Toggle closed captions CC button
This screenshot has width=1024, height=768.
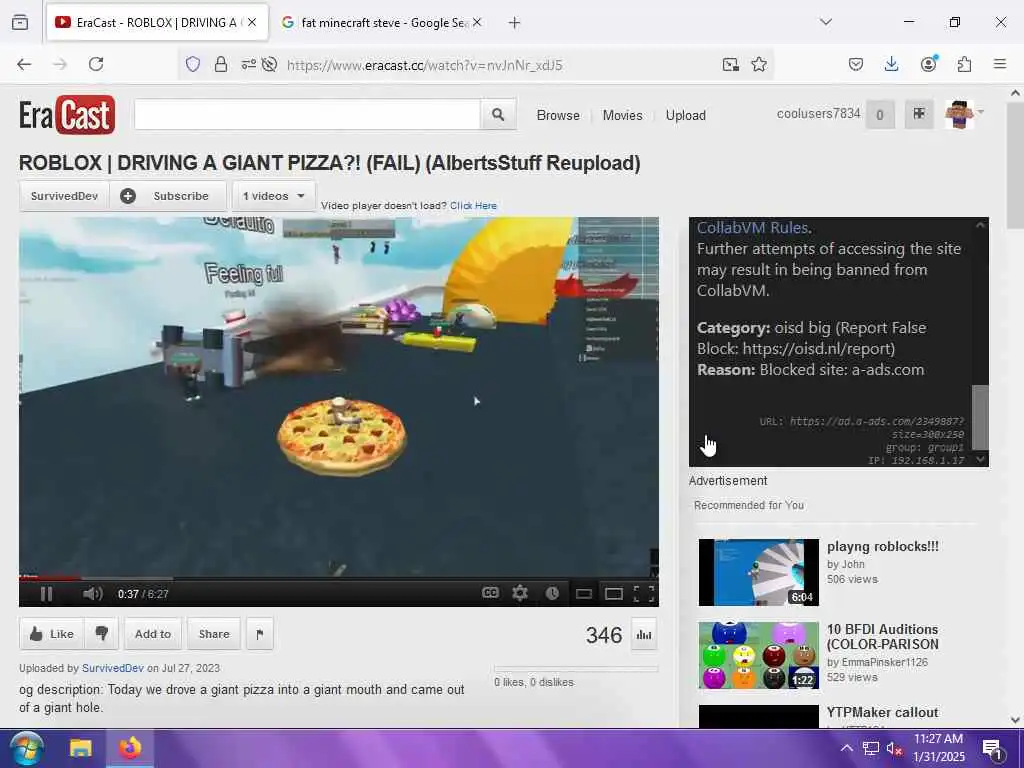(490, 593)
